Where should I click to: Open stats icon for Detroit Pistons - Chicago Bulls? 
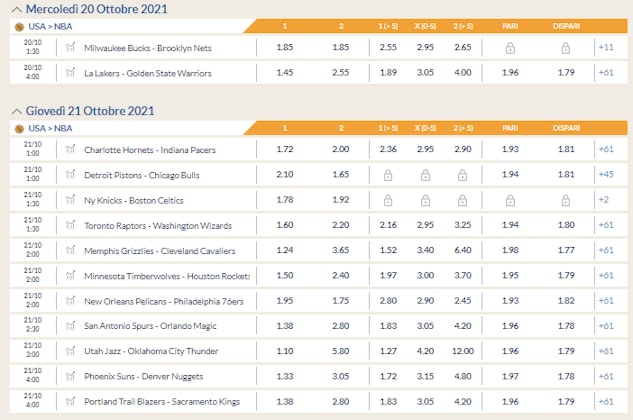click(x=71, y=174)
